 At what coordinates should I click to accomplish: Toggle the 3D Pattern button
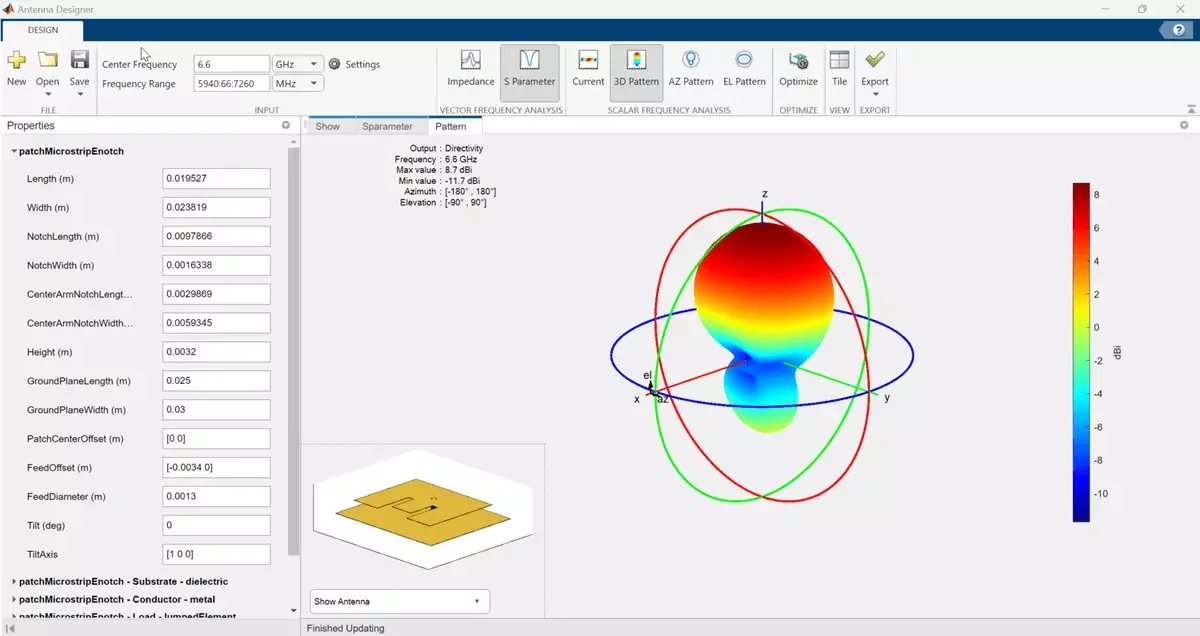point(636,67)
